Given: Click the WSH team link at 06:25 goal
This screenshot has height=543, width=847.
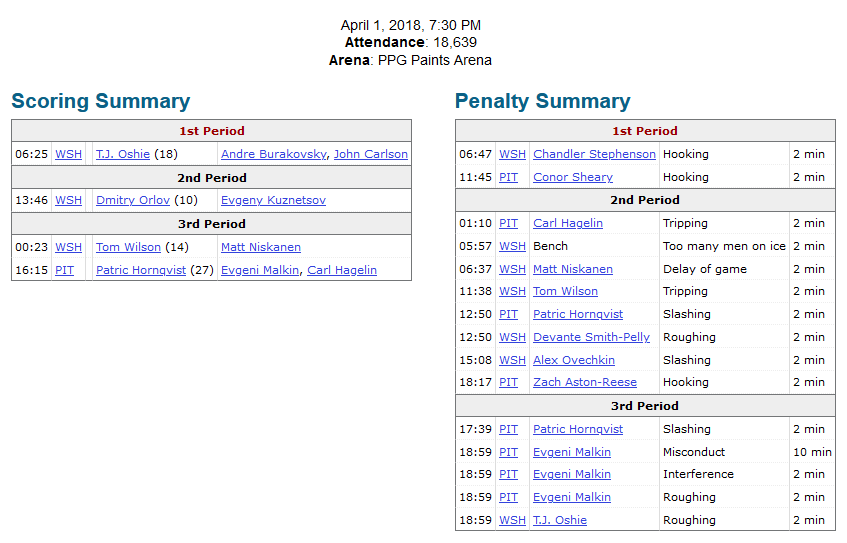Looking at the screenshot, I should pos(69,154).
